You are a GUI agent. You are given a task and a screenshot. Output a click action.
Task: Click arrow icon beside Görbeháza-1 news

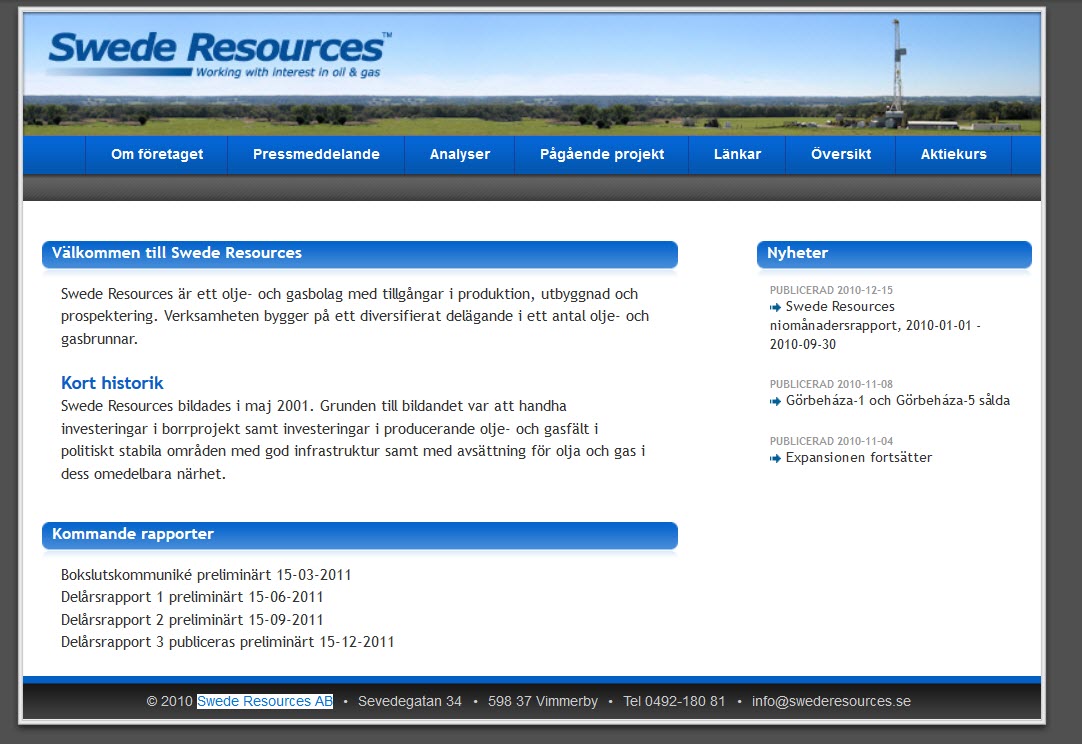pos(776,402)
